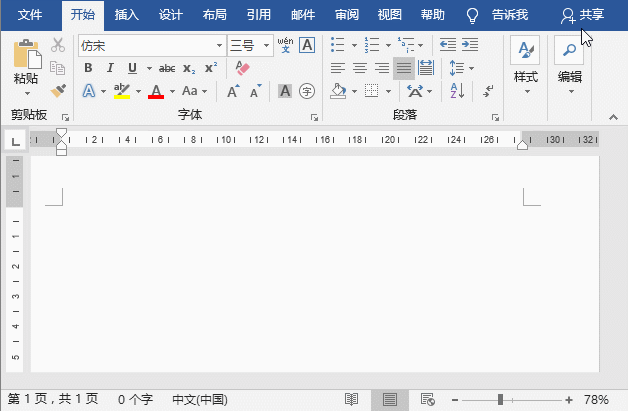Open the 剪贴板 clipboard pane launcher

pyautogui.click(x=65, y=117)
